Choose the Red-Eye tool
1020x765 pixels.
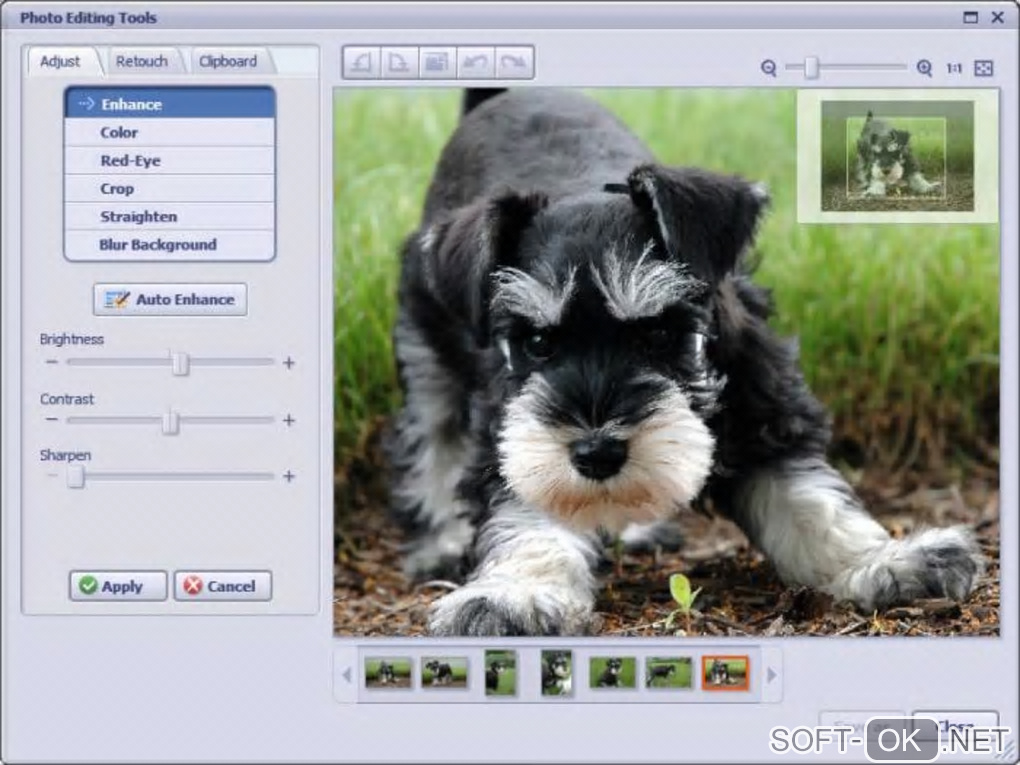click(170, 160)
